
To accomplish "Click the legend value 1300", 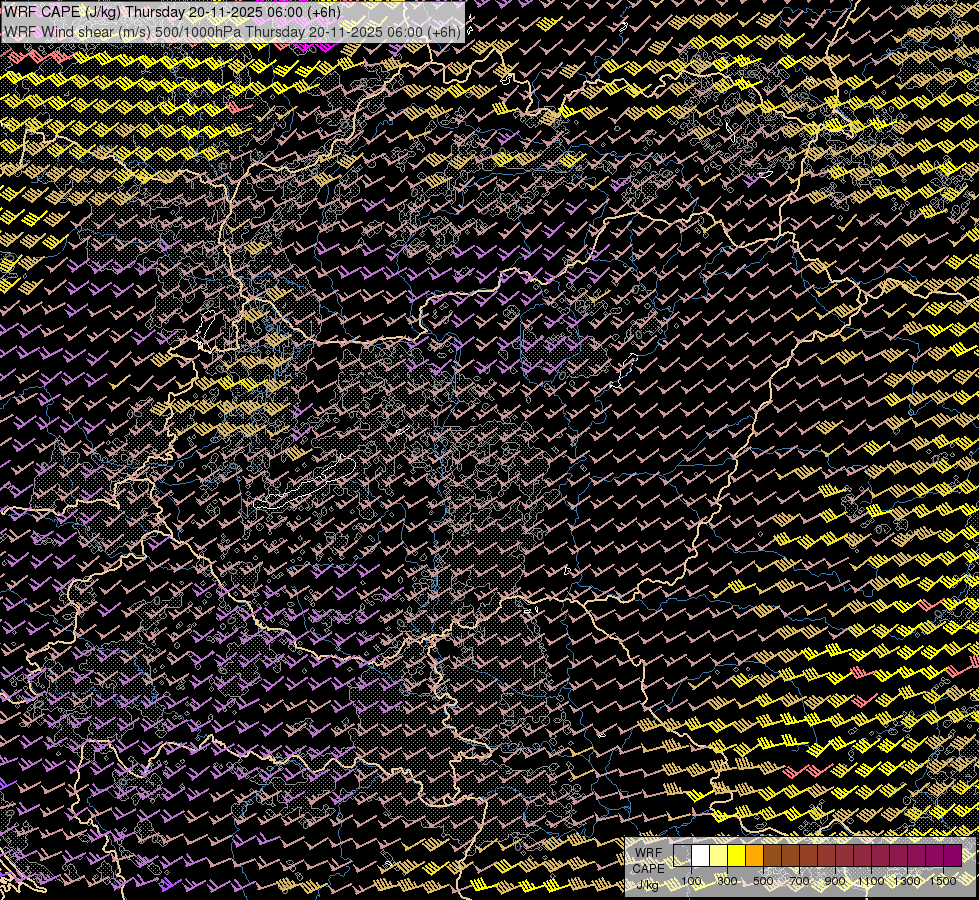I will [907, 881].
